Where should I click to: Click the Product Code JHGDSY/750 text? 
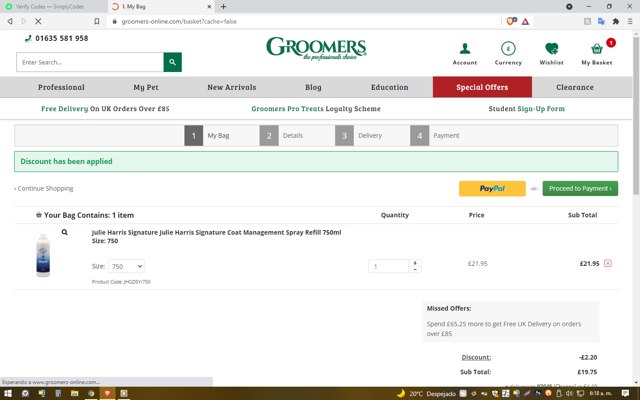121,282
